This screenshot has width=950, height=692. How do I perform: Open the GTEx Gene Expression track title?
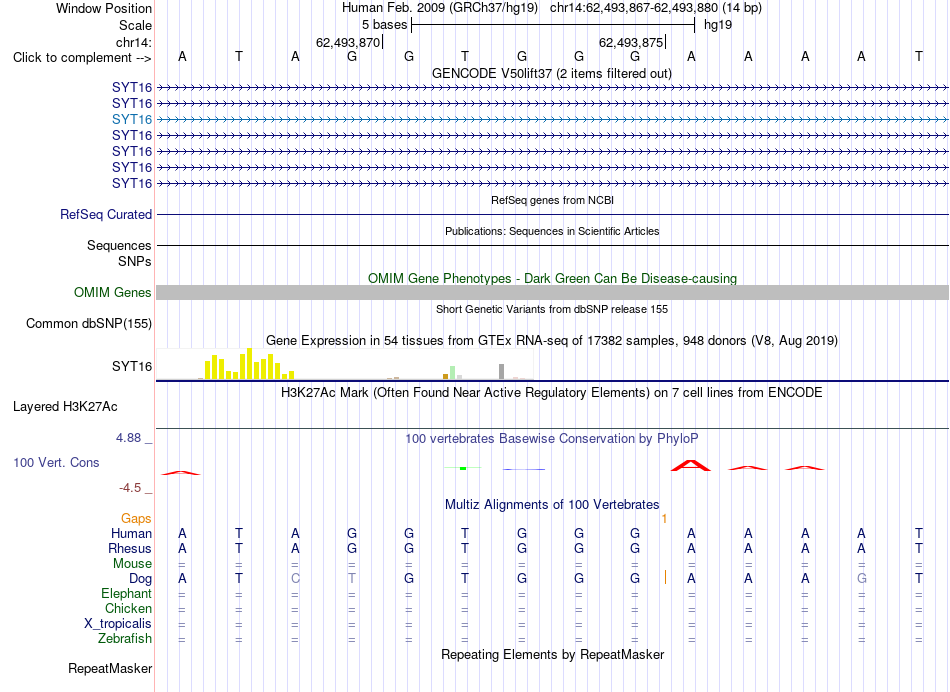coord(552,341)
